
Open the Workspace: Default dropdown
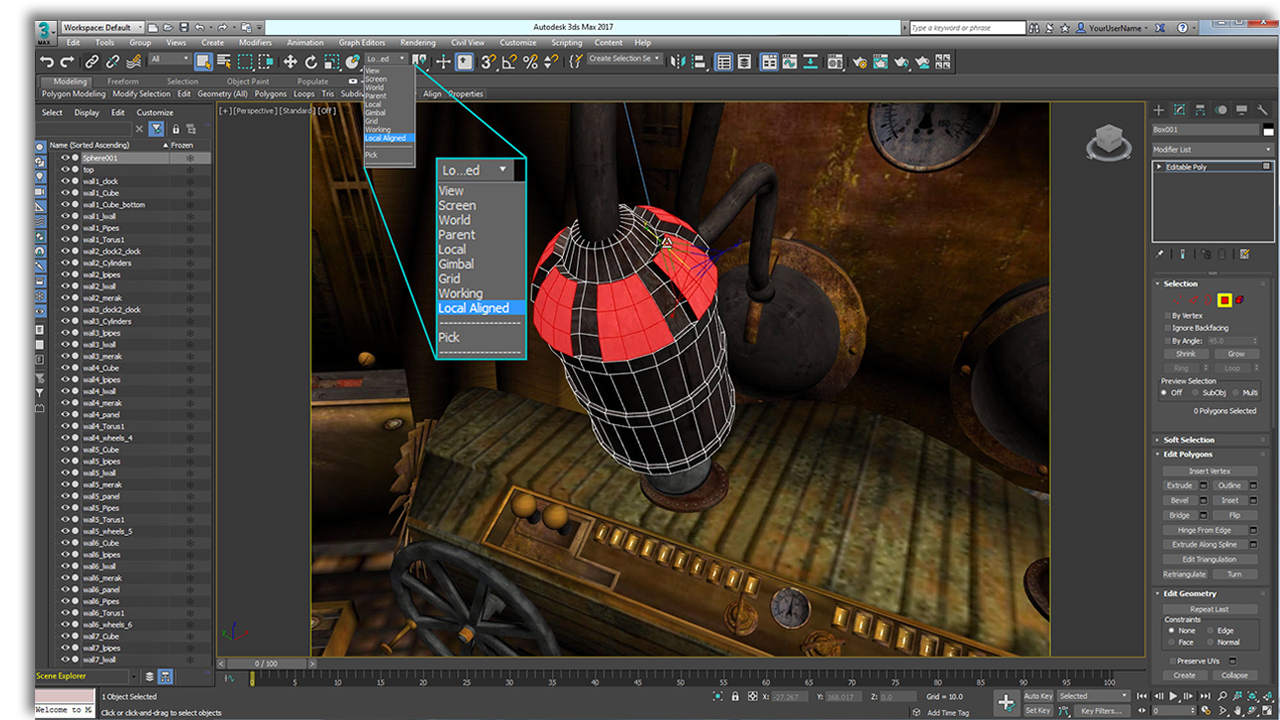point(103,28)
